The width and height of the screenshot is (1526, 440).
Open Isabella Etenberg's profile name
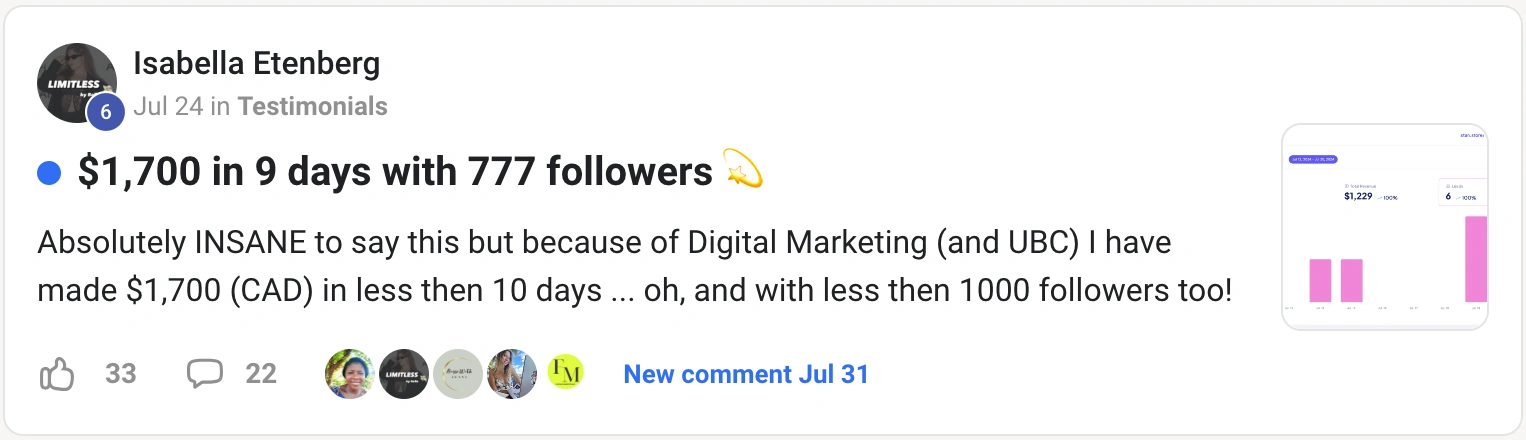[x=256, y=64]
